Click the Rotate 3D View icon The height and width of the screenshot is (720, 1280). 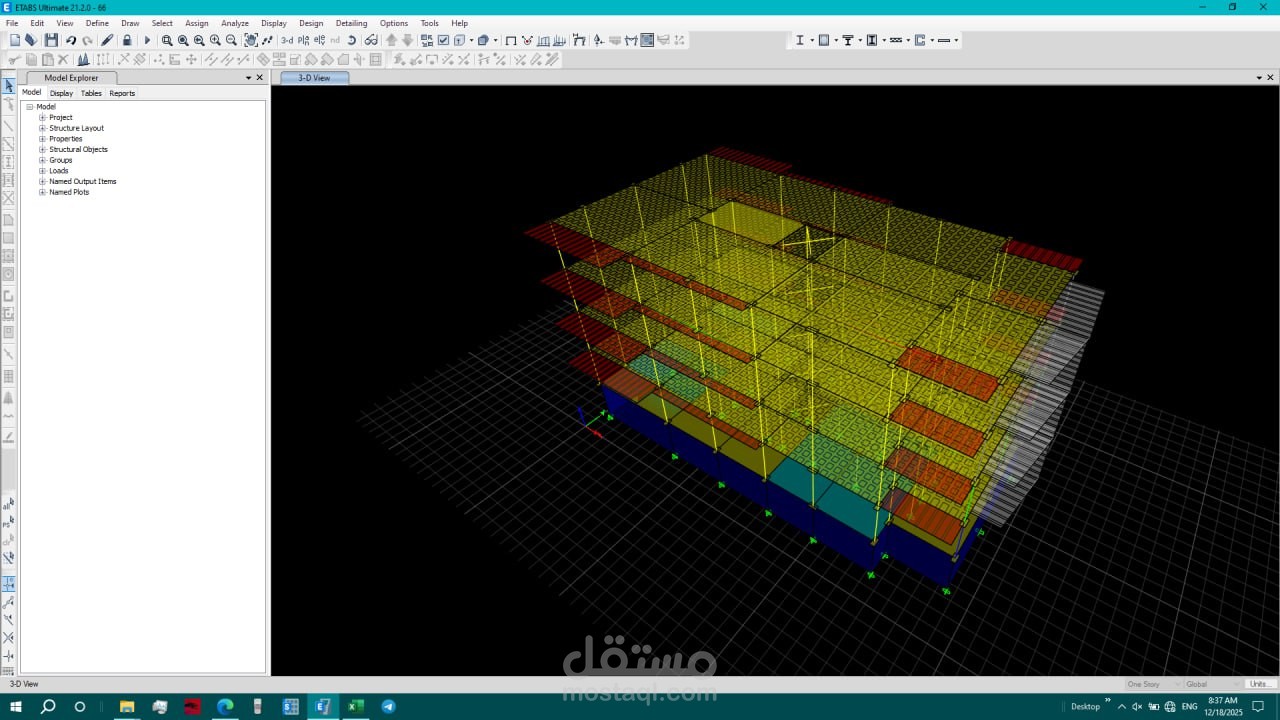[x=352, y=40]
